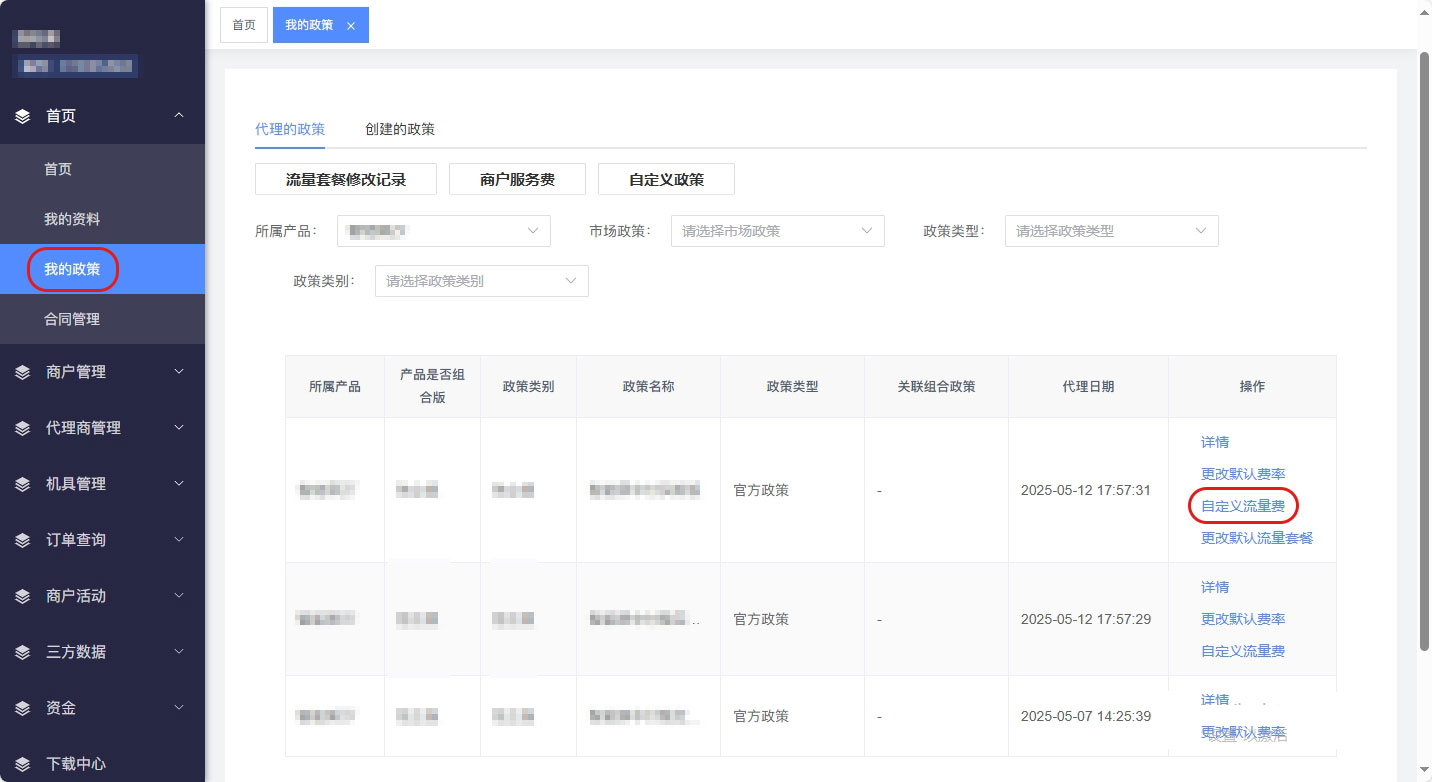Click the 商户管理 sidebar stack icon
This screenshot has height=782, width=1432.
pyautogui.click(x=23, y=372)
